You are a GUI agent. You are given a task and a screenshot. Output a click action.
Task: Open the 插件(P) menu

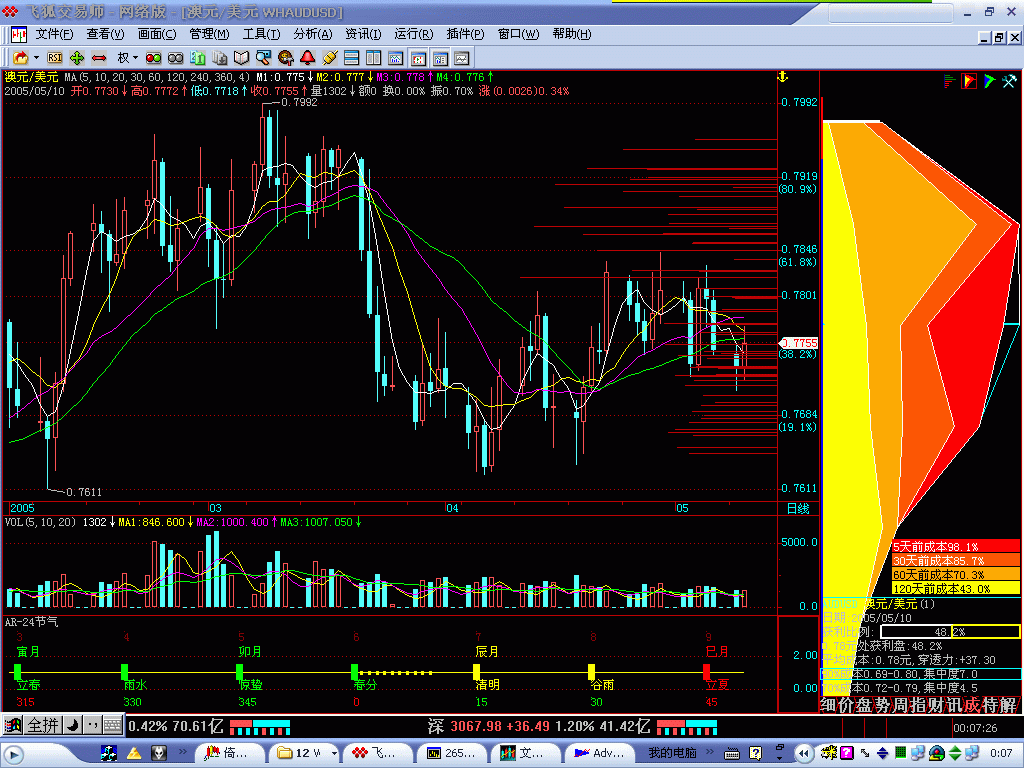point(466,34)
